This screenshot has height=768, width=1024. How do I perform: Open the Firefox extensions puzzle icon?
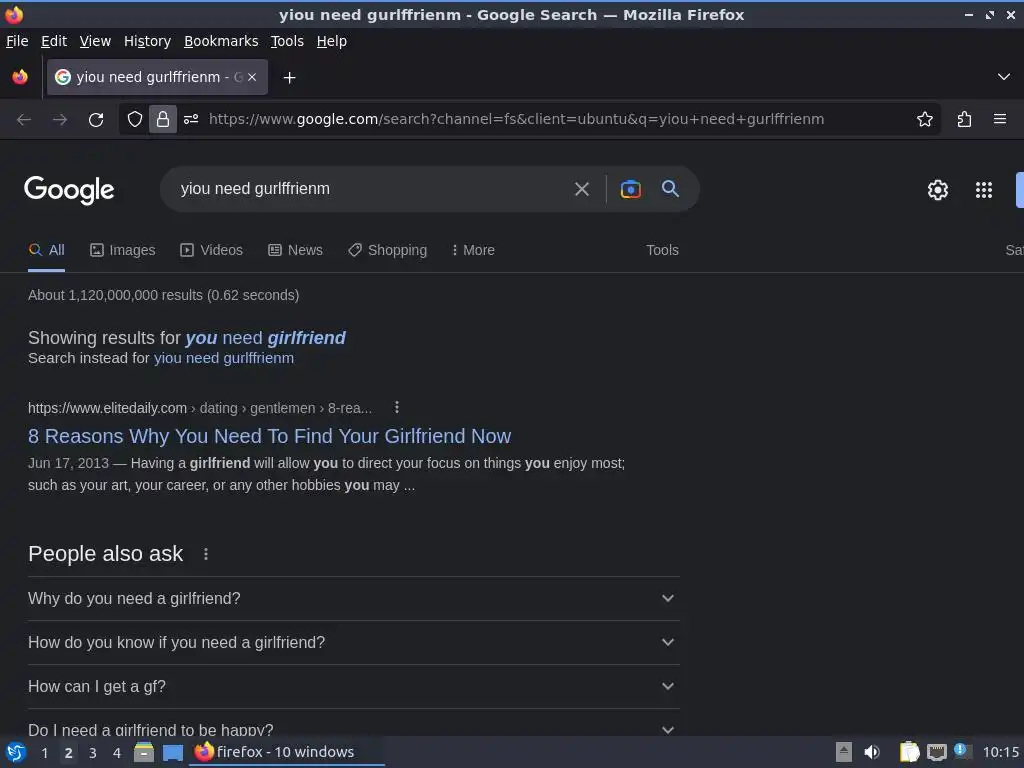964,119
